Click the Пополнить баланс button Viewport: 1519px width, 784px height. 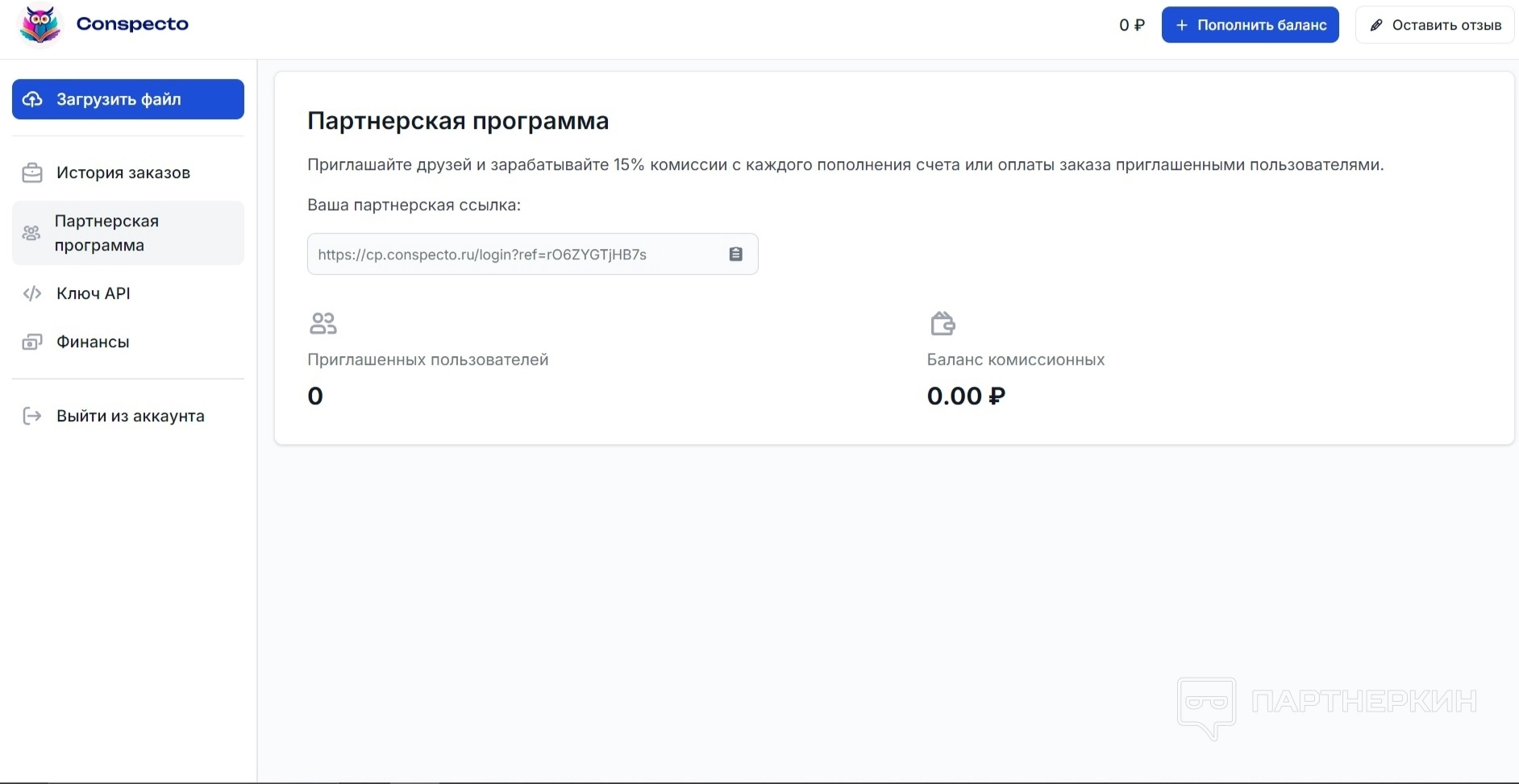click(x=1250, y=25)
